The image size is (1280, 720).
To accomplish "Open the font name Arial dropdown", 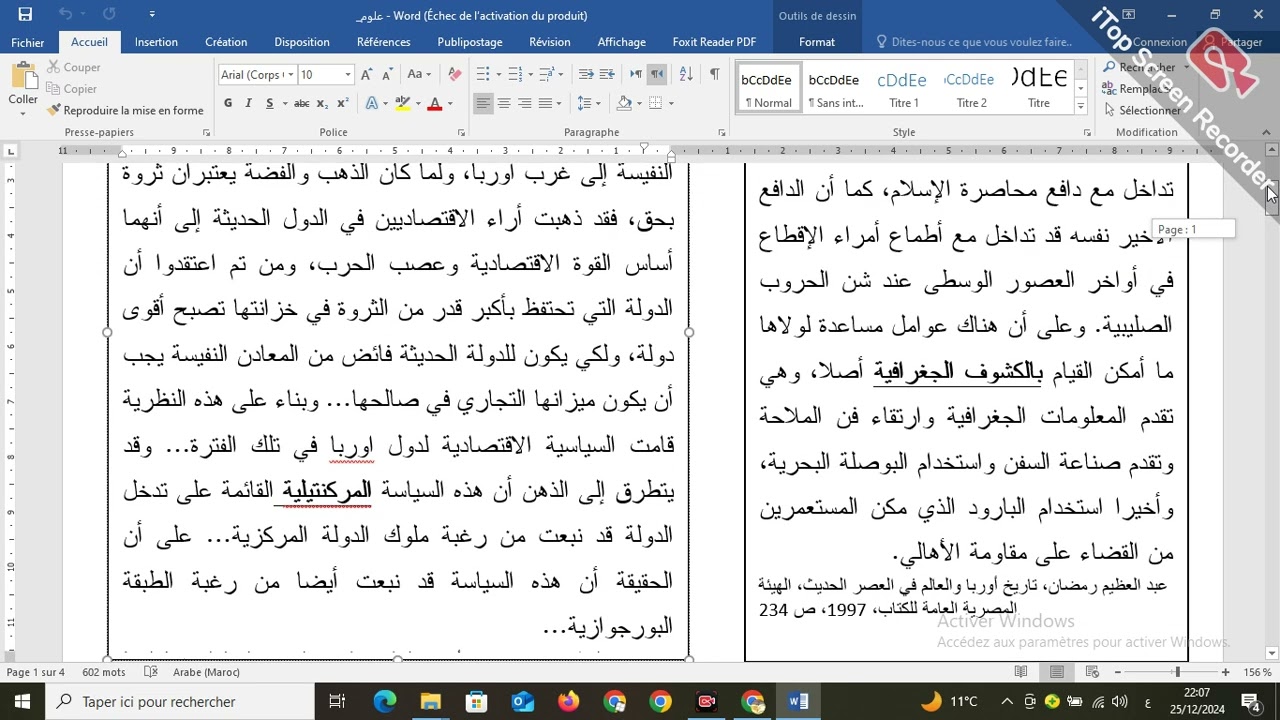I will click(291, 75).
